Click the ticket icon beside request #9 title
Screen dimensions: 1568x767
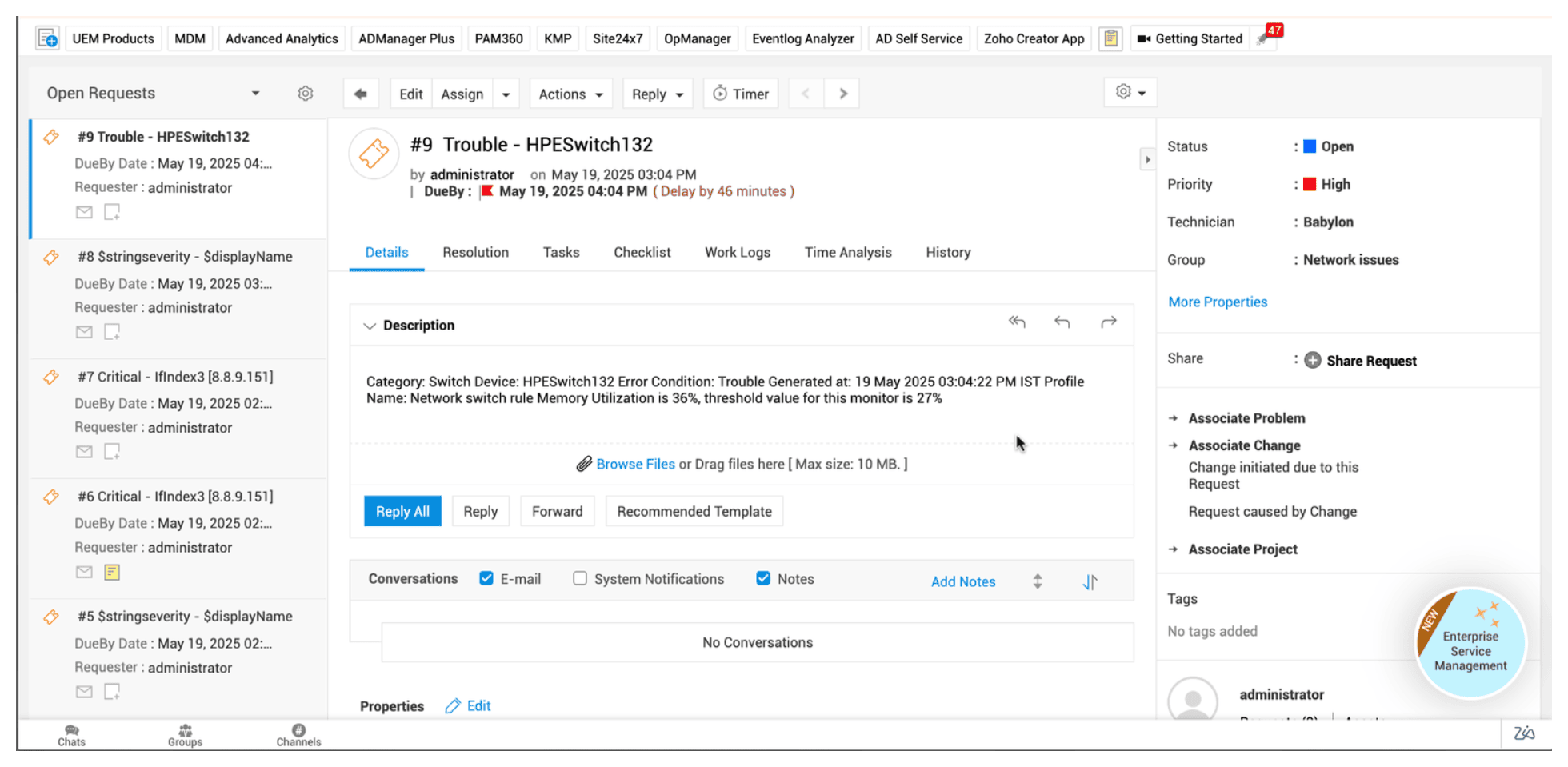point(51,137)
